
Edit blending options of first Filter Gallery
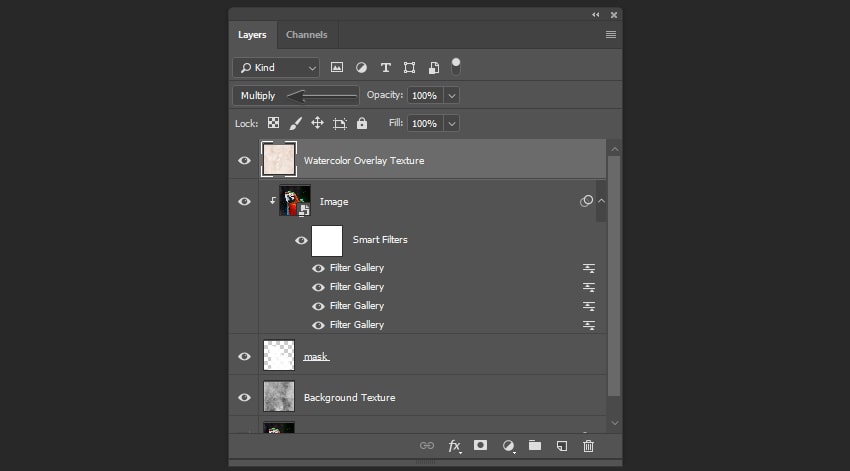tap(589, 268)
